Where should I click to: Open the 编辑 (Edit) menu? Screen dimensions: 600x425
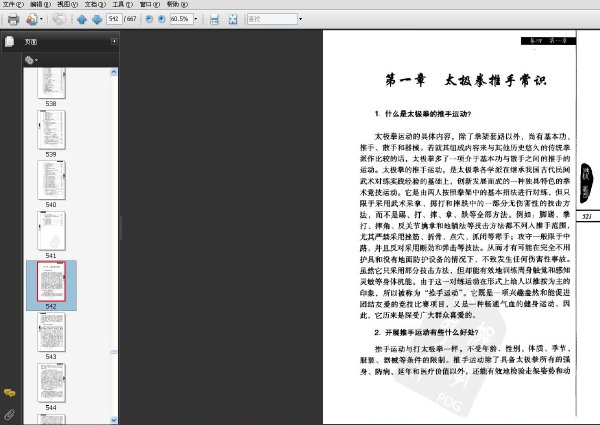tap(41, 4)
